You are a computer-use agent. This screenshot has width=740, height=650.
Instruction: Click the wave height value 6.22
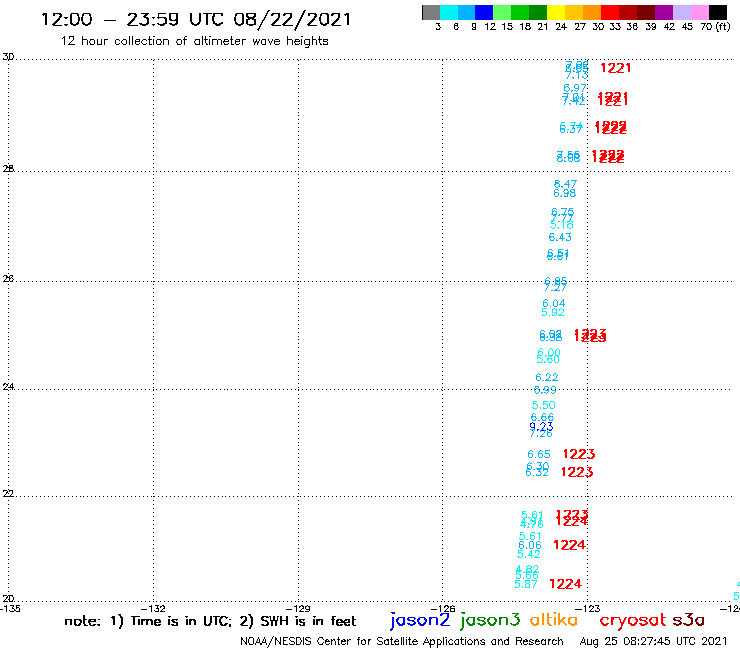point(547,377)
